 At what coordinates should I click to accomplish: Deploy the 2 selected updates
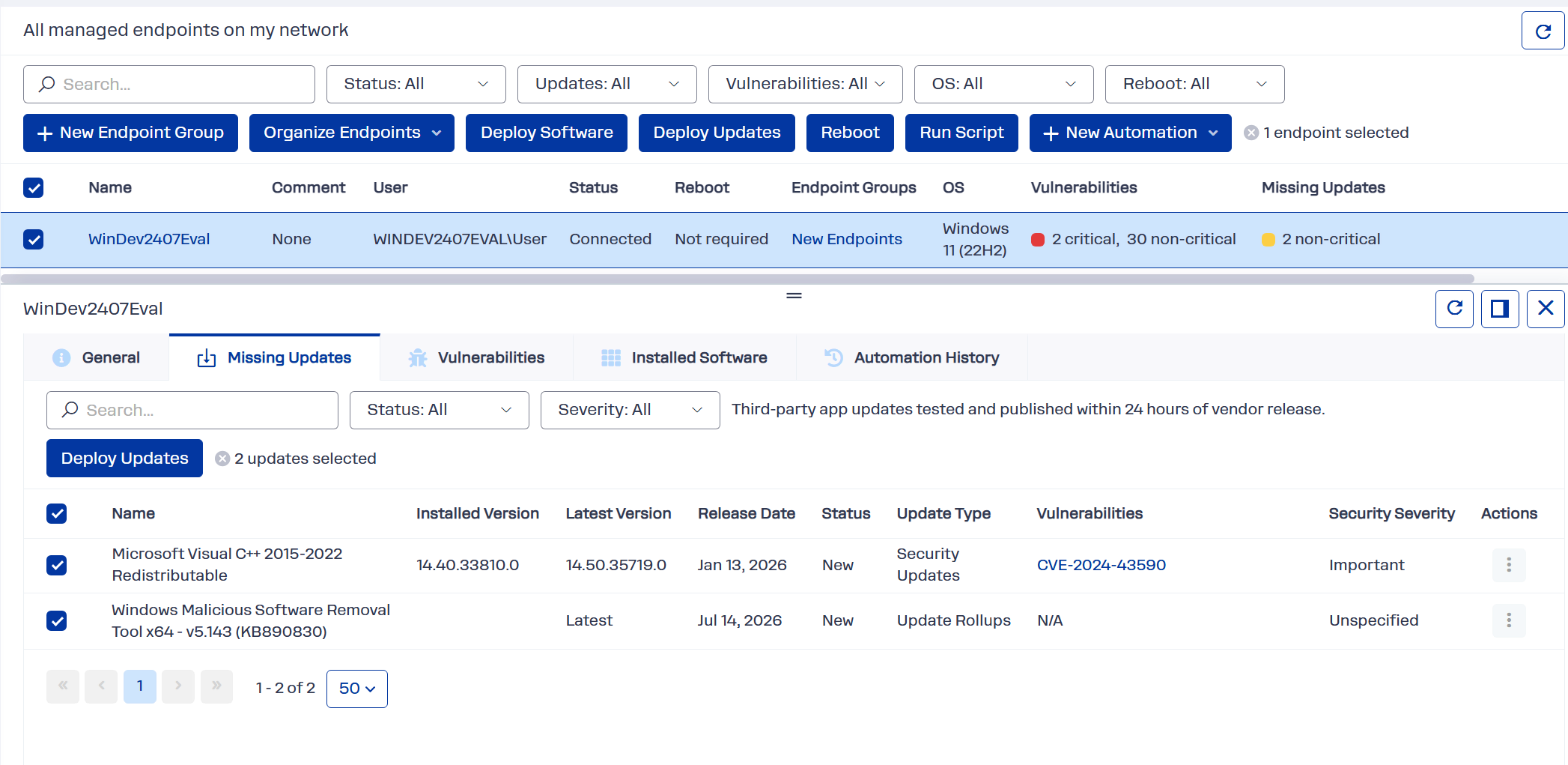pyautogui.click(x=124, y=459)
